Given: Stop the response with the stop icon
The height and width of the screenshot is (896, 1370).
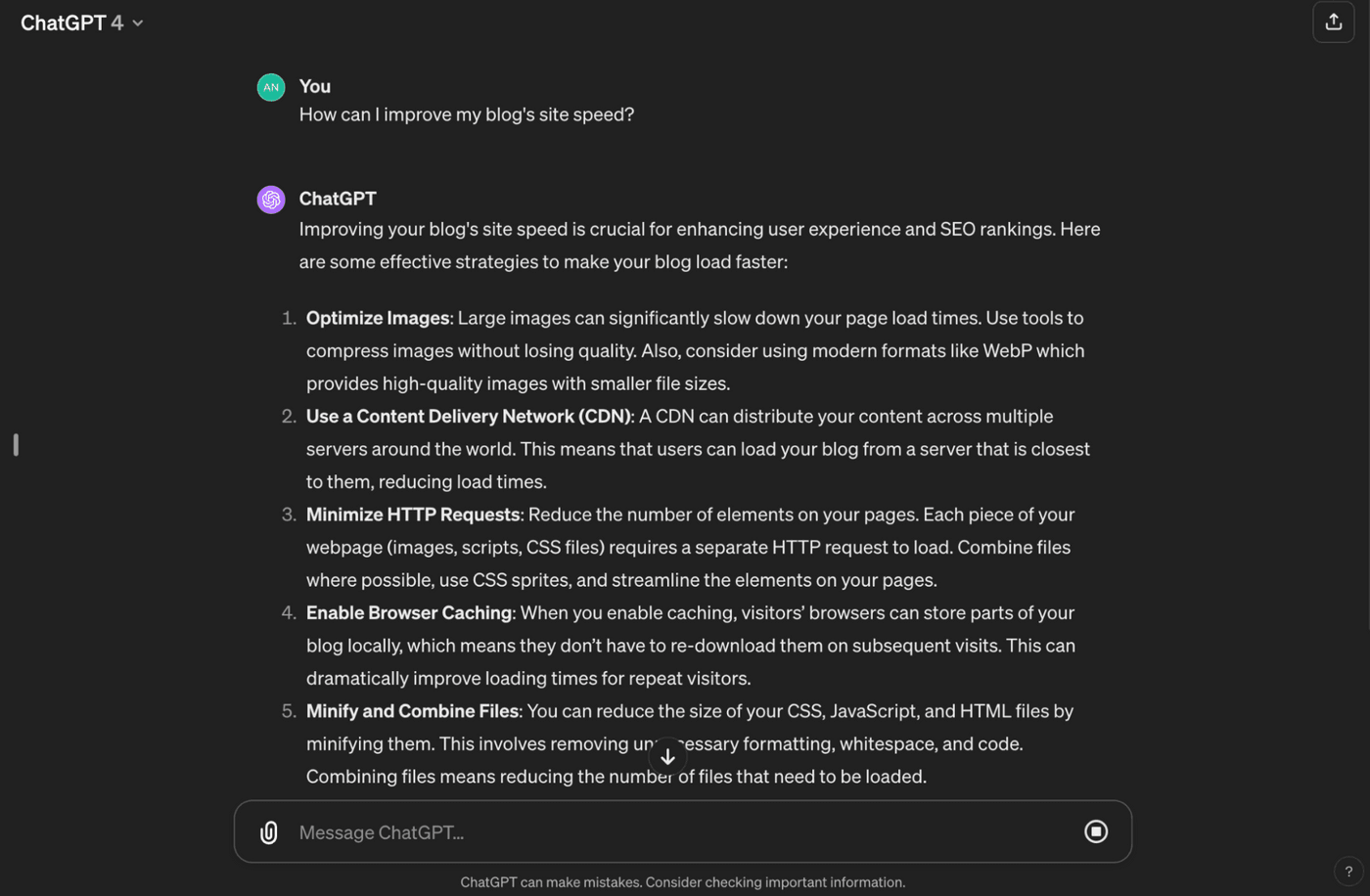Looking at the screenshot, I should point(1096,830).
